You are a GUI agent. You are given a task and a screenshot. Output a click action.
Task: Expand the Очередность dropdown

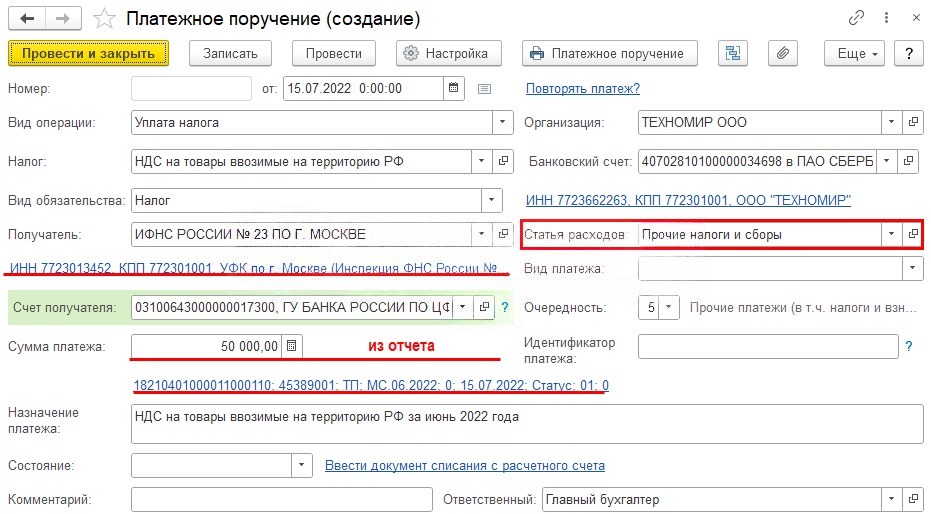tap(669, 307)
